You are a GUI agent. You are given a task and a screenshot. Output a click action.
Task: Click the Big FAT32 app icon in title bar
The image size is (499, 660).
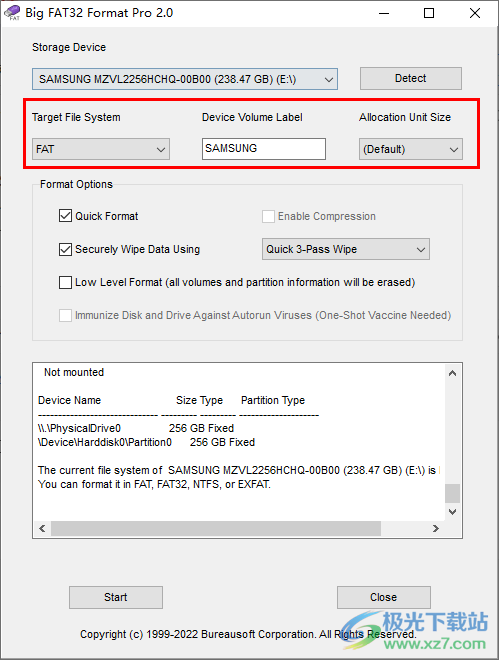click(12, 13)
